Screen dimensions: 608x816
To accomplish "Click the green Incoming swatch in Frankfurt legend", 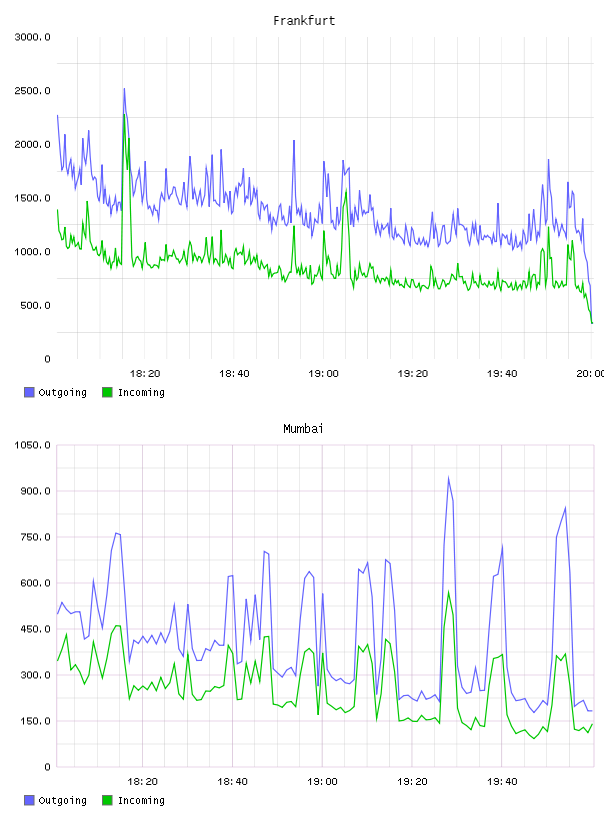I will point(107,392).
